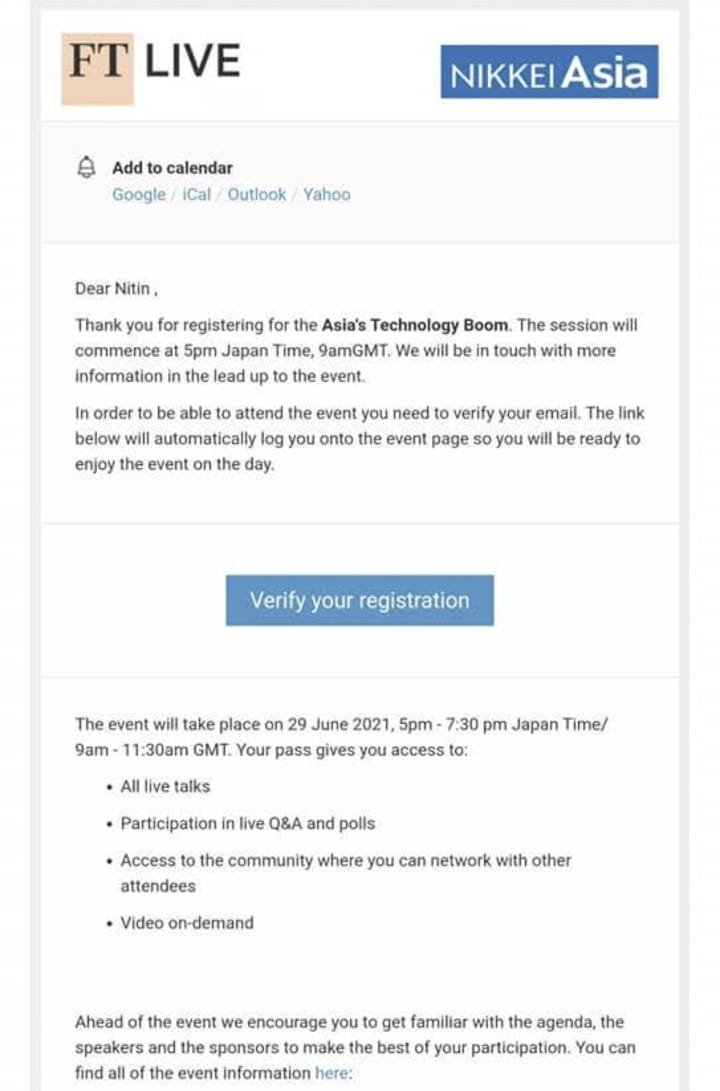
Task: Add event to Google calendar
Action: (139, 195)
